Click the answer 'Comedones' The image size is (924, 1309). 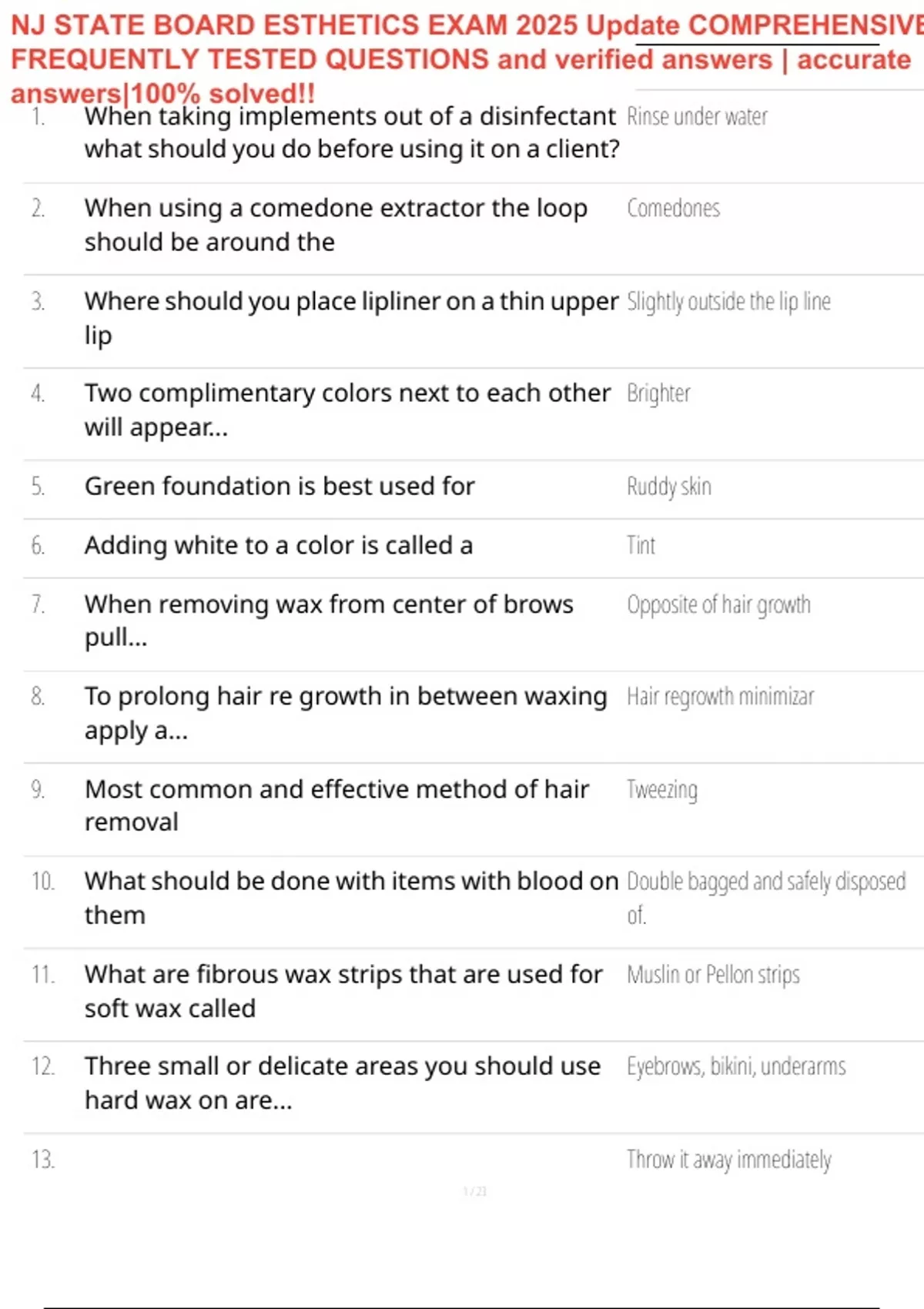pyautogui.click(x=673, y=209)
